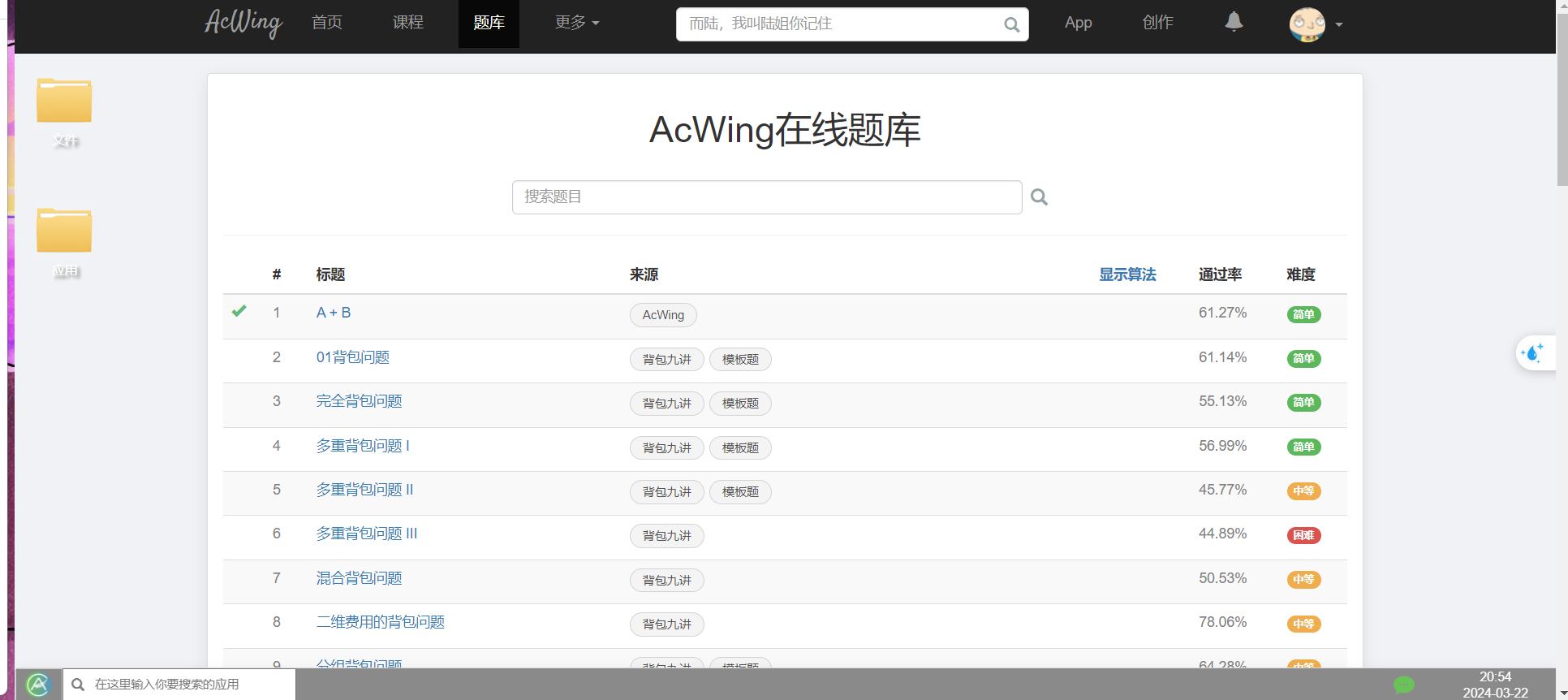Open problem 二维费用的背包问题
The image size is (1568, 700).
coord(381,622)
